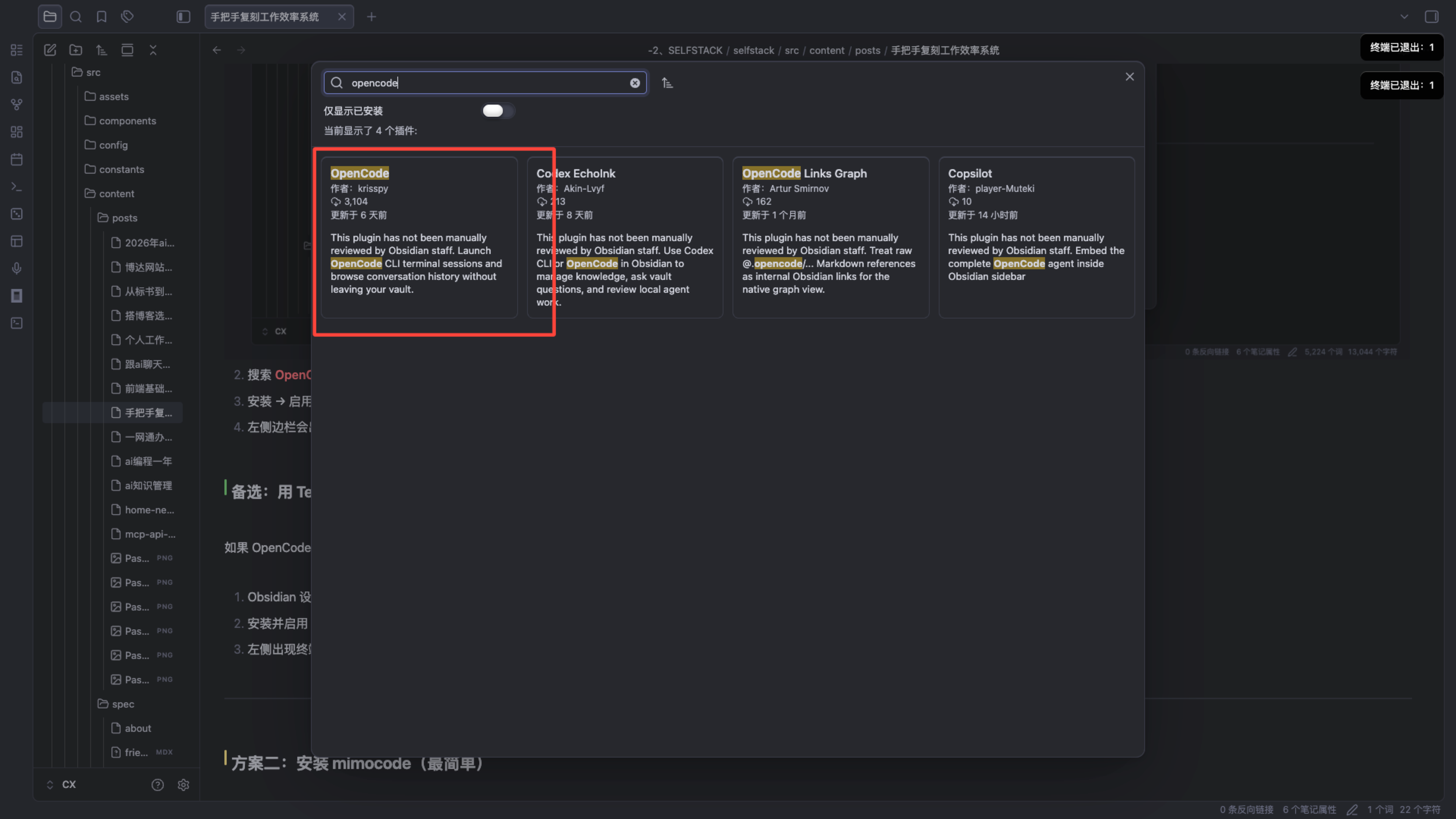
Task: Click content in breadcrumb path
Action: pyautogui.click(x=827, y=50)
